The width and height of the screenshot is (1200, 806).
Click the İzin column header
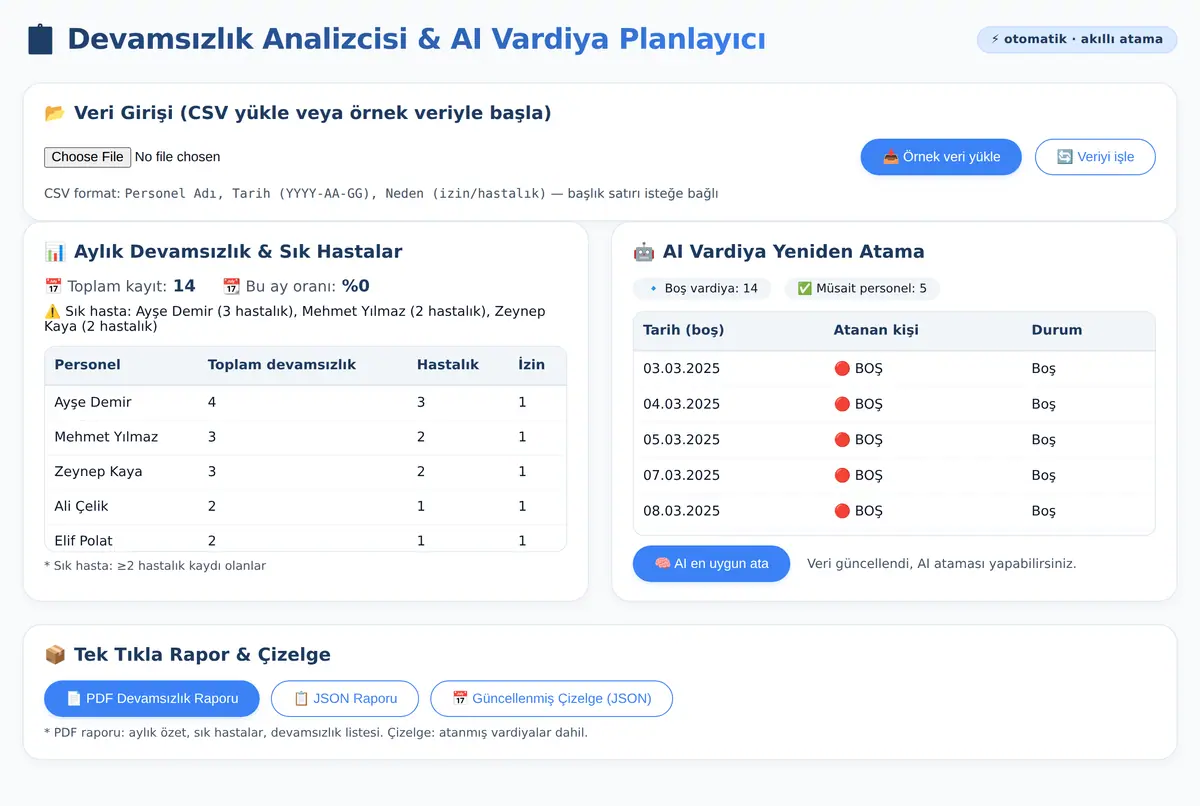(532, 365)
